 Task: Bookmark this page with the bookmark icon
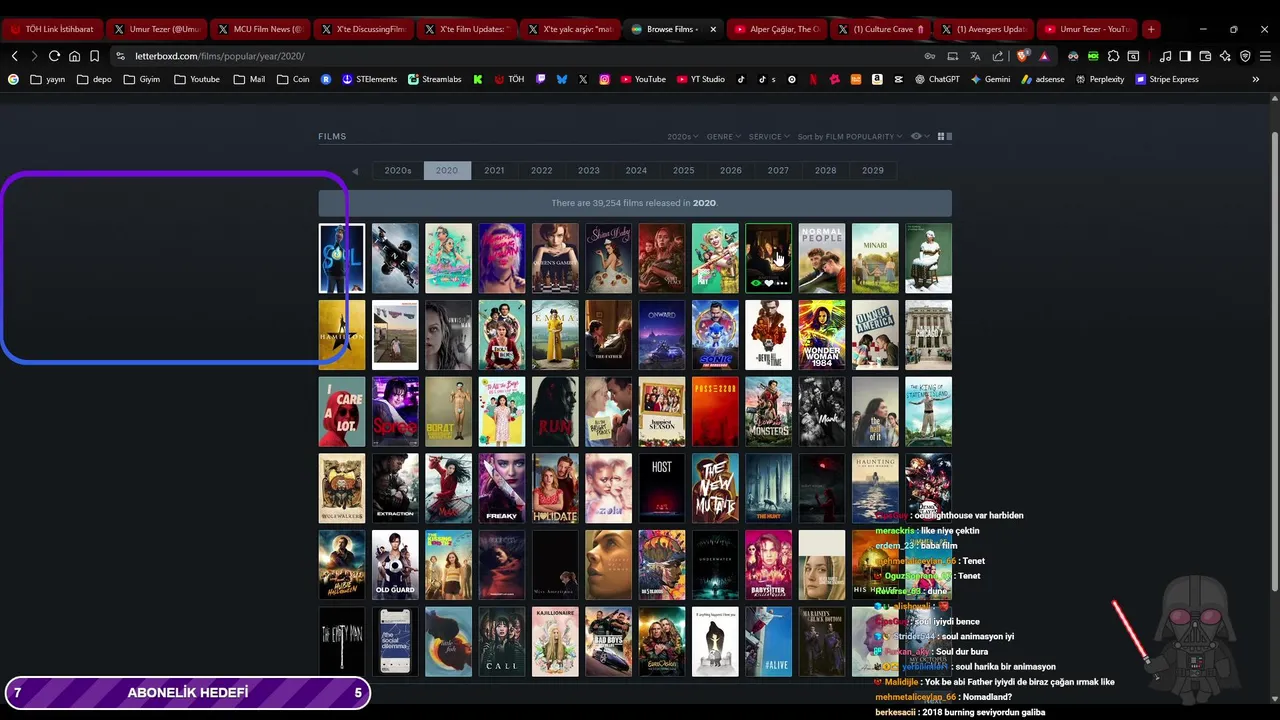coord(94,56)
